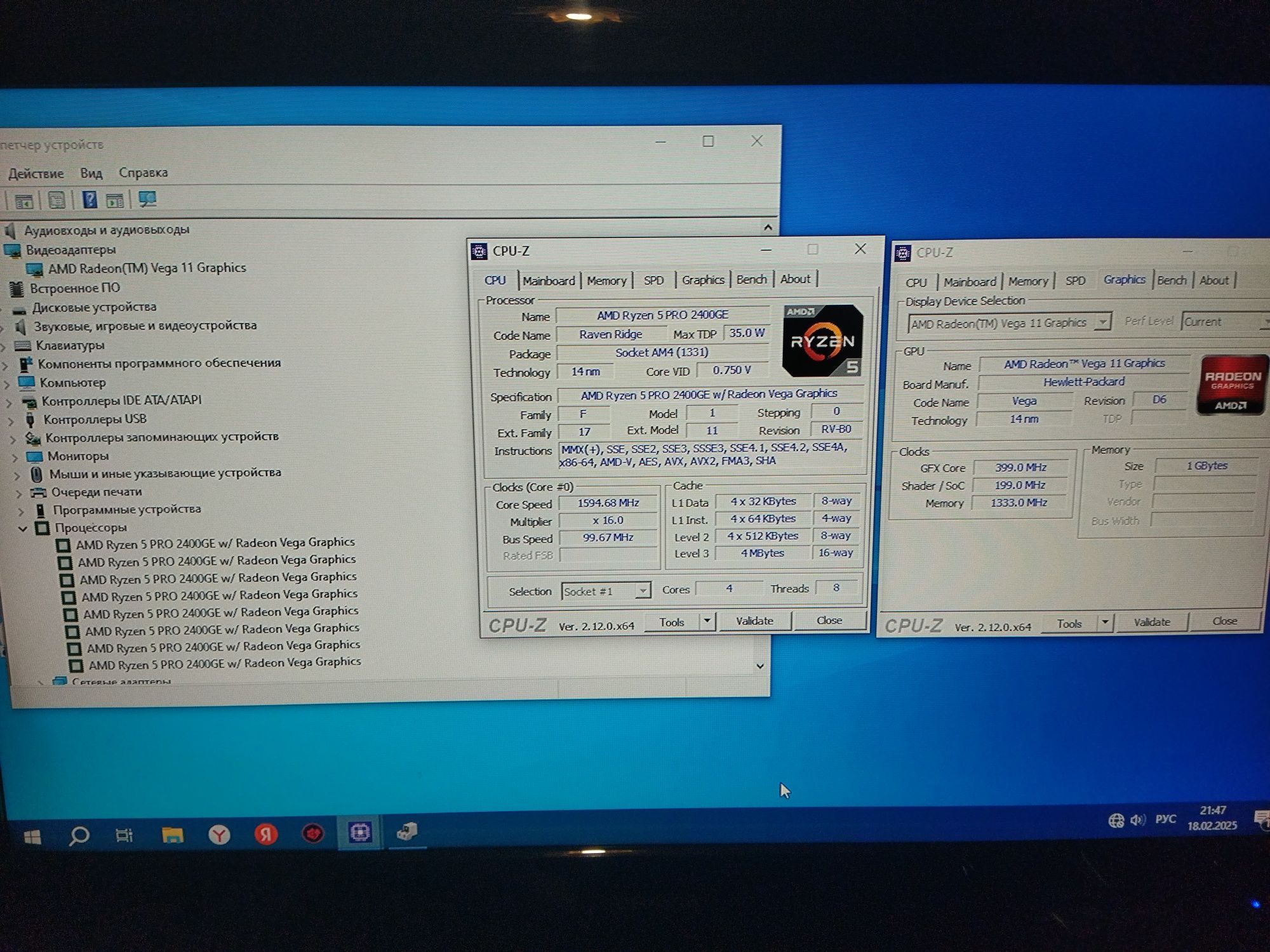Open Tools dropdown arrow in right CPU-Z
The height and width of the screenshot is (952, 1270).
[x=1105, y=623]
